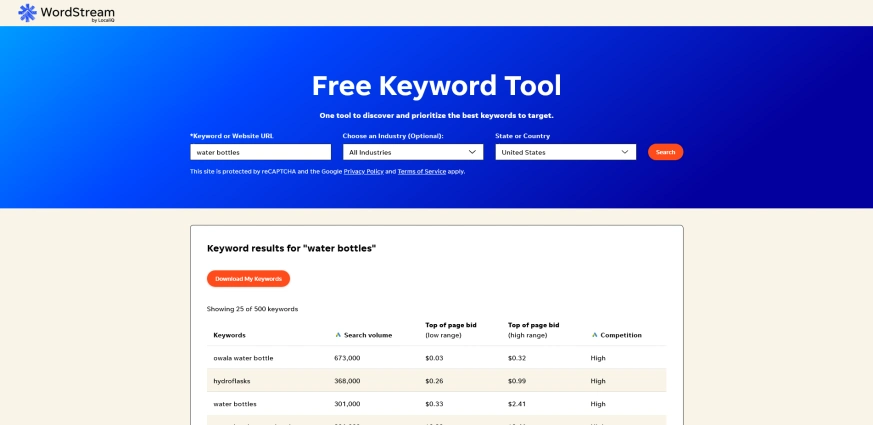
Task: Select the hydroflasks keyword row
Action: (232, 381)
